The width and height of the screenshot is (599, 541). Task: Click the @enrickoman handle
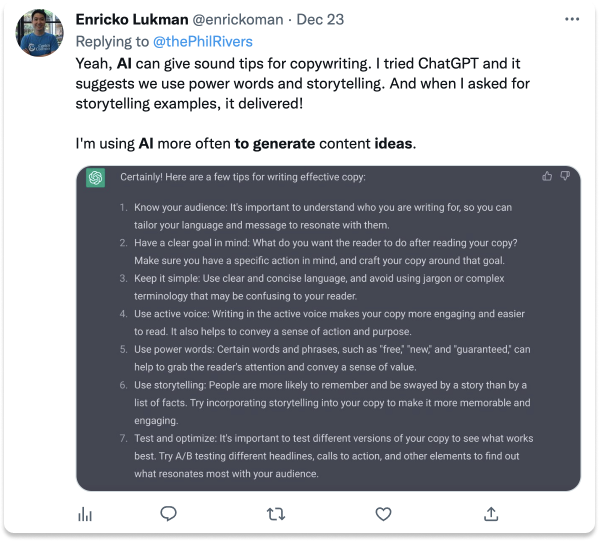[238, 19]
